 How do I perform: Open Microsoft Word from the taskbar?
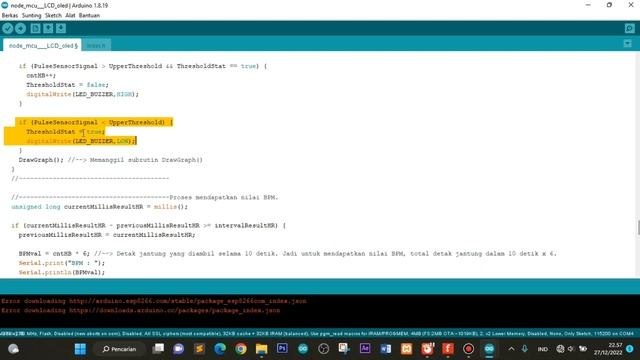(386, 349)
